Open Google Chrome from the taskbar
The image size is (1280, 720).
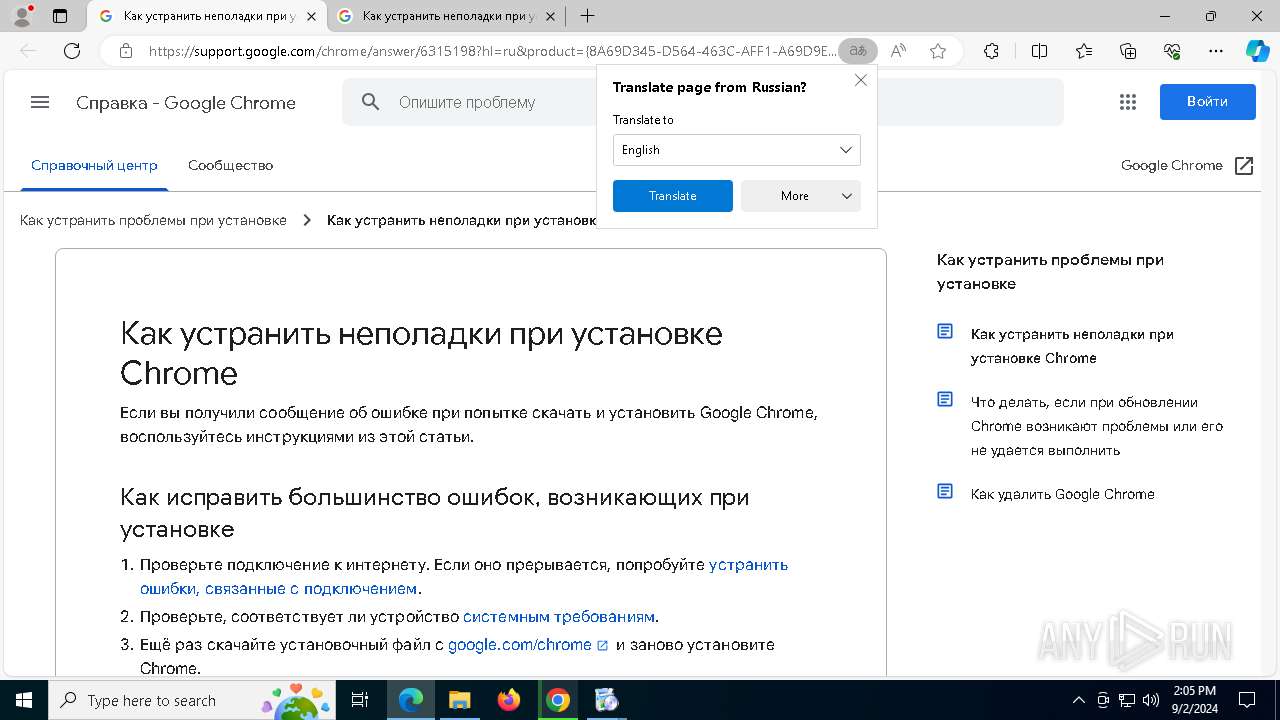coord(557,700)
